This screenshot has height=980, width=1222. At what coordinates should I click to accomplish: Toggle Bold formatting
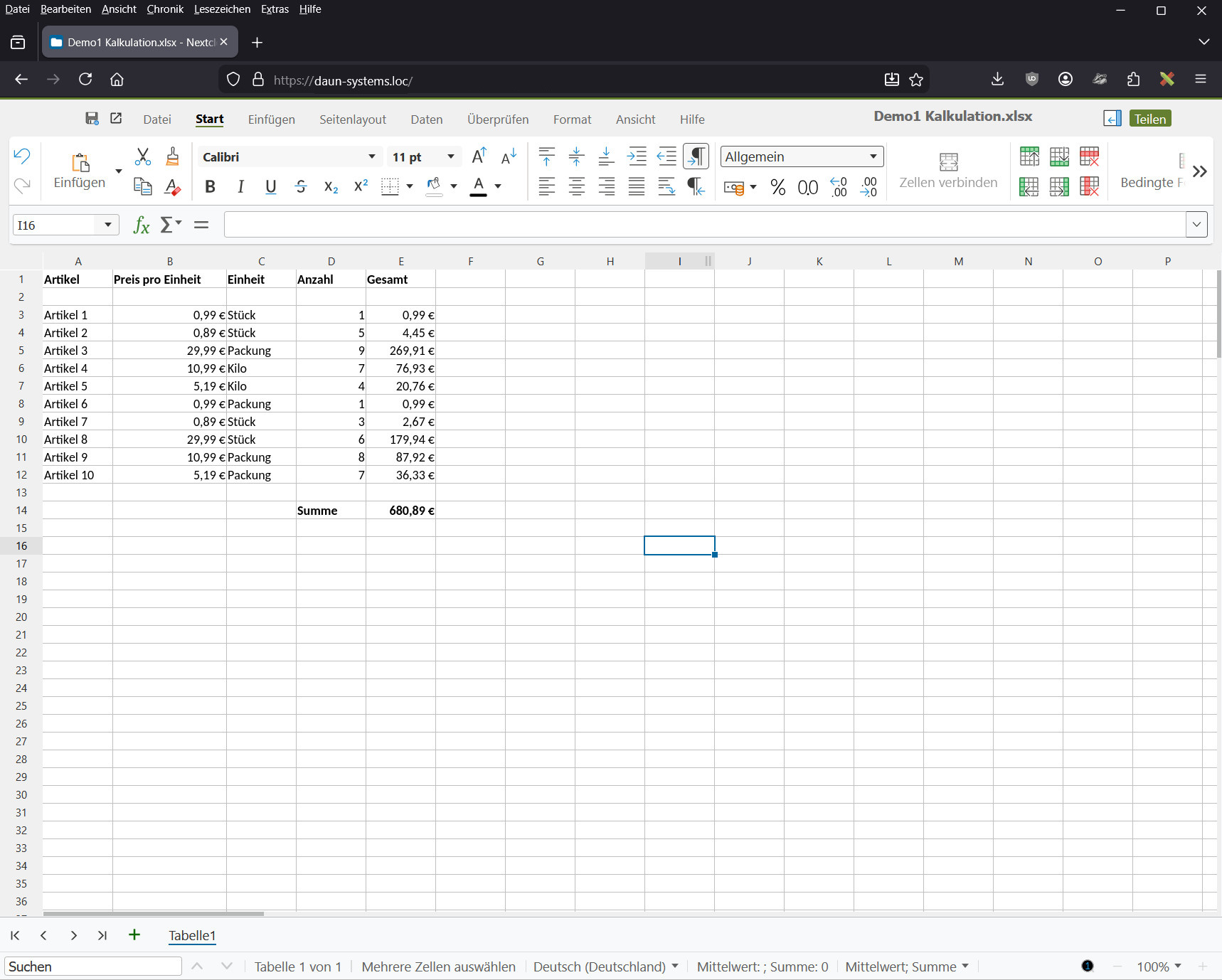click(210, 186)
